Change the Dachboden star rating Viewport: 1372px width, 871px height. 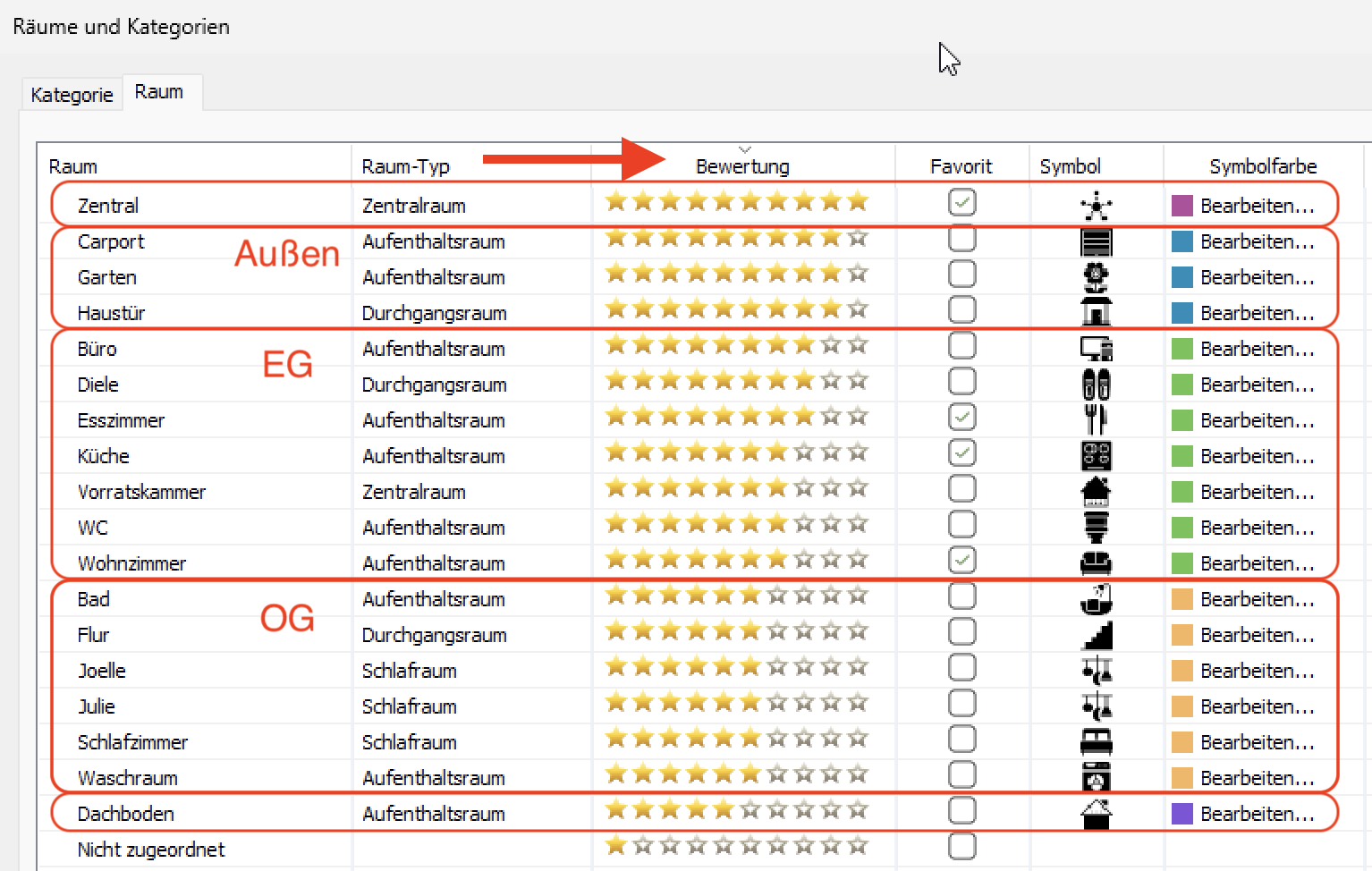[x=737, y=809]
